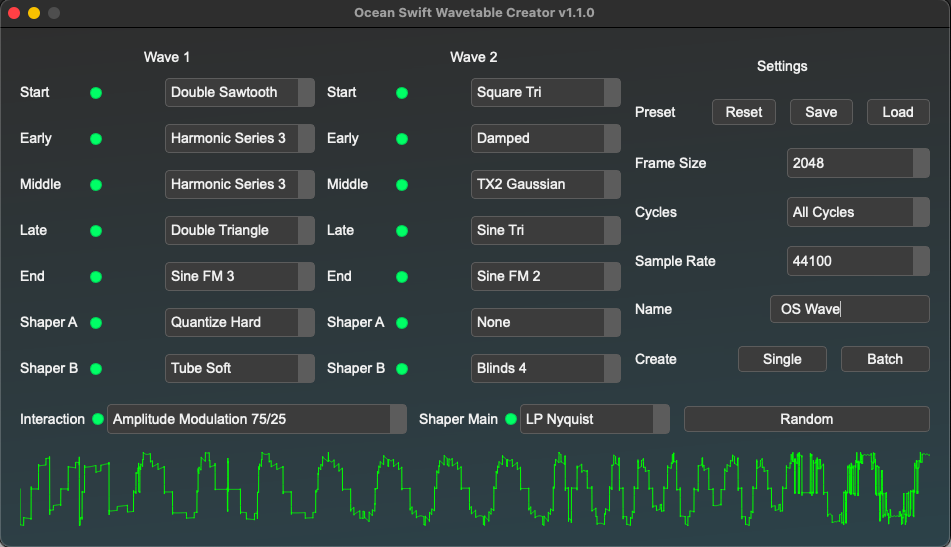Click the Reset preset button
951x547 pixels.
(744, 112)
